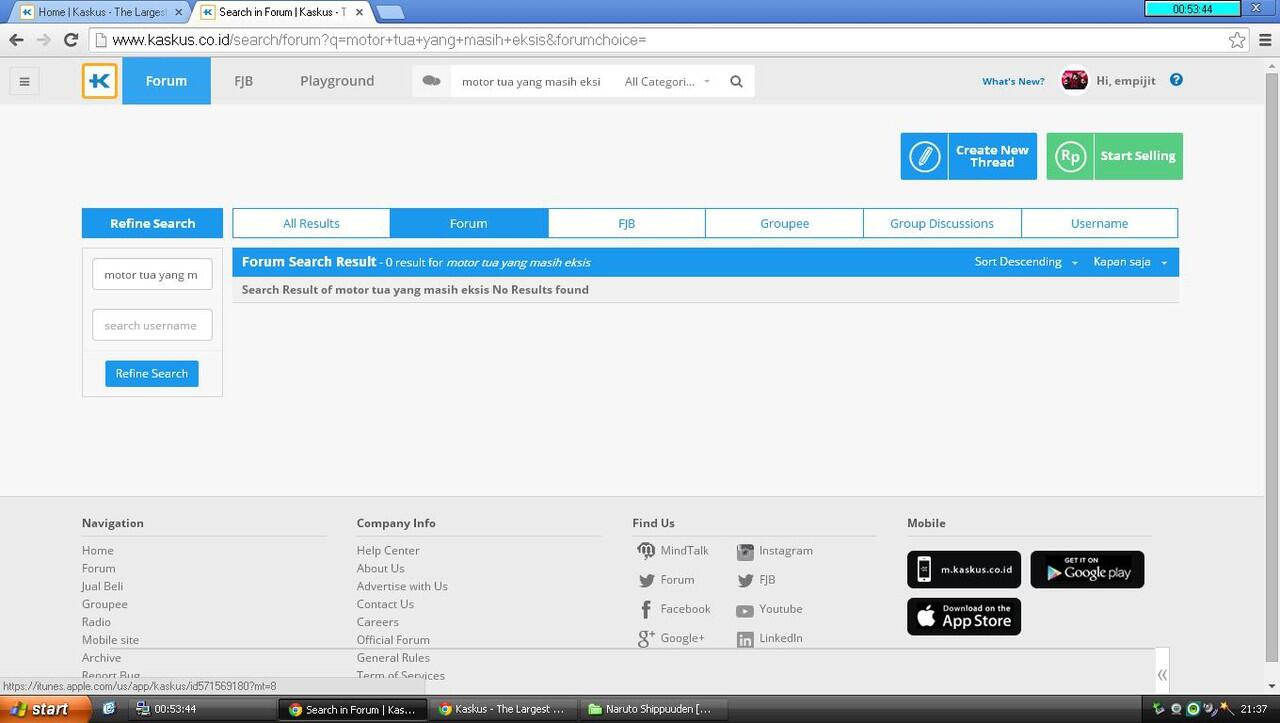
Task: Click the Google+ icon in footer
Action: click(x=646, y=639)
